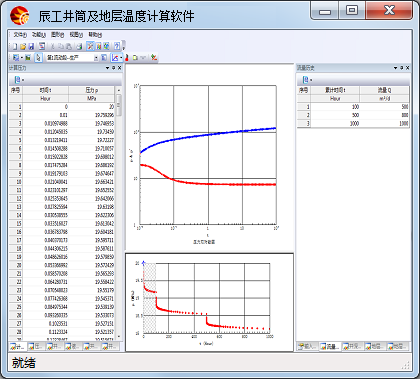Open the 第1流动段 flow period combo box
The image size is (420, 380).
72,58
